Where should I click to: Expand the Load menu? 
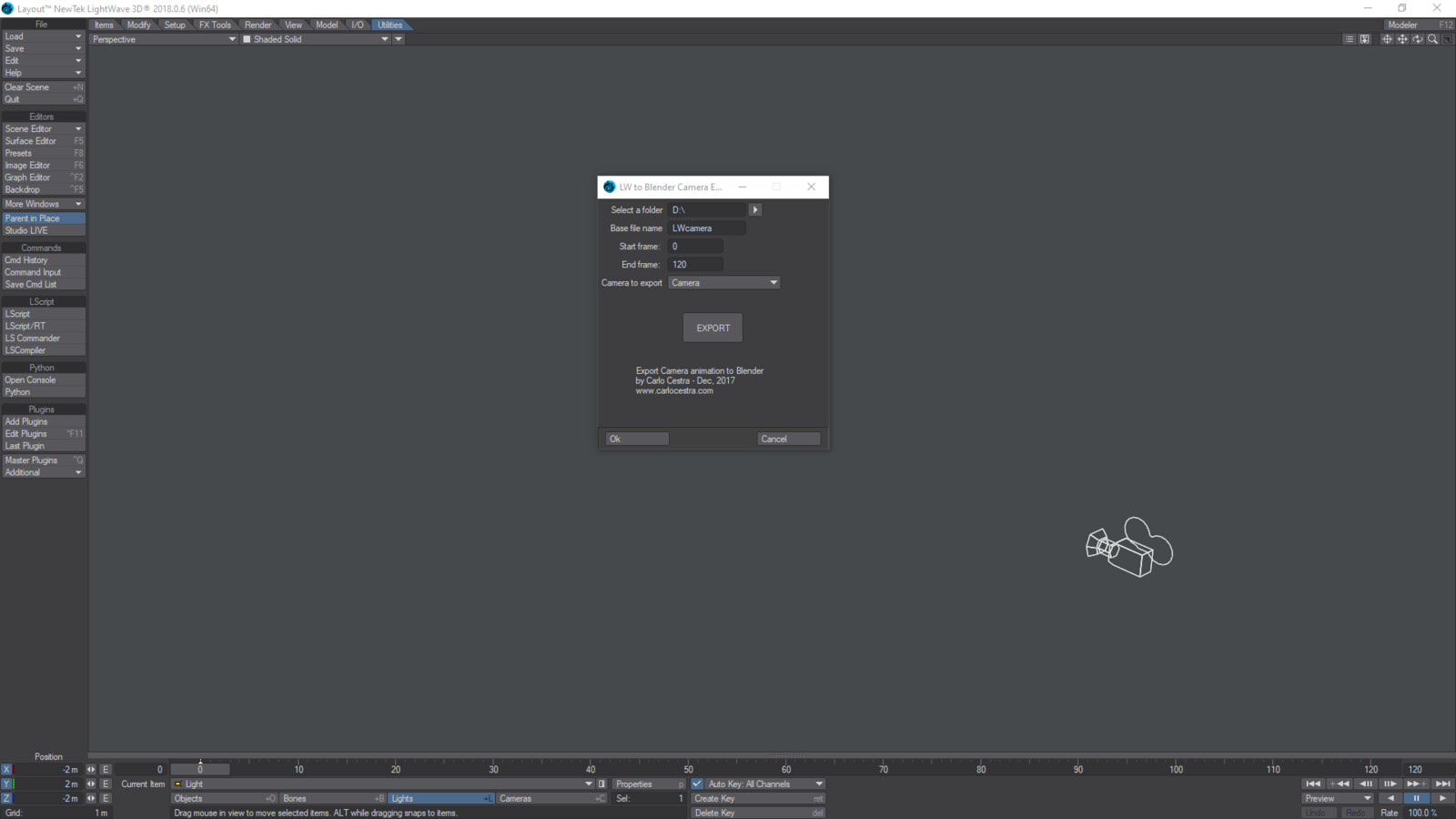pyautogui.click(x=43, y=36)
